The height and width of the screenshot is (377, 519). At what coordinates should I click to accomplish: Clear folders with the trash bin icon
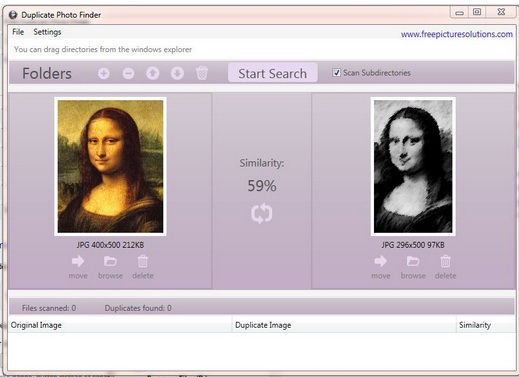click(x=202, y=73)
